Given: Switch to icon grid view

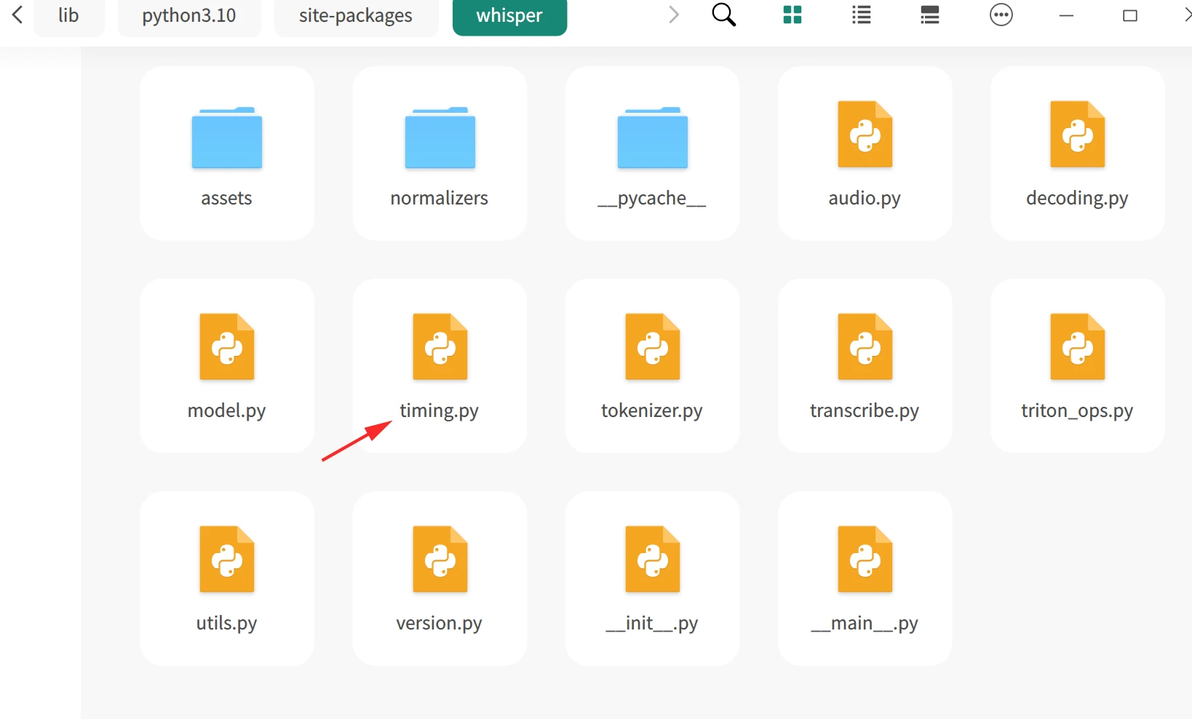Looking at the screenshot, I should pos(792,14).
